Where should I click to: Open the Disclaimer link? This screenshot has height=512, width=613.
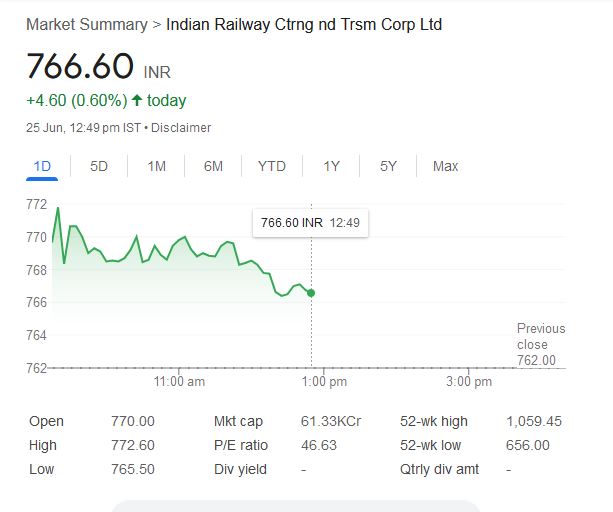(181, 128)
